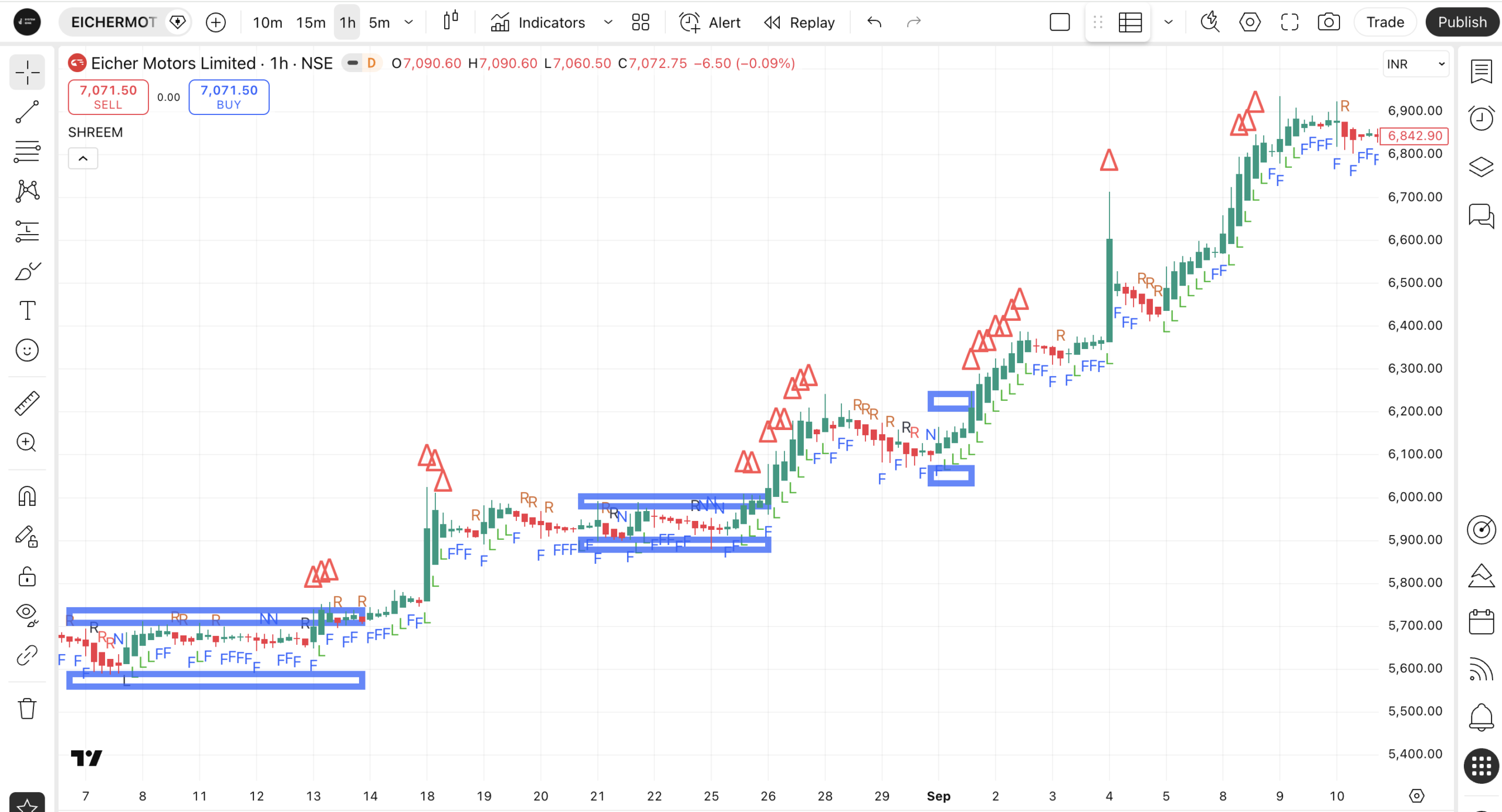Open the alerts clock panel
This screenshot has width=1502, height=812.
coord(1481,118)
